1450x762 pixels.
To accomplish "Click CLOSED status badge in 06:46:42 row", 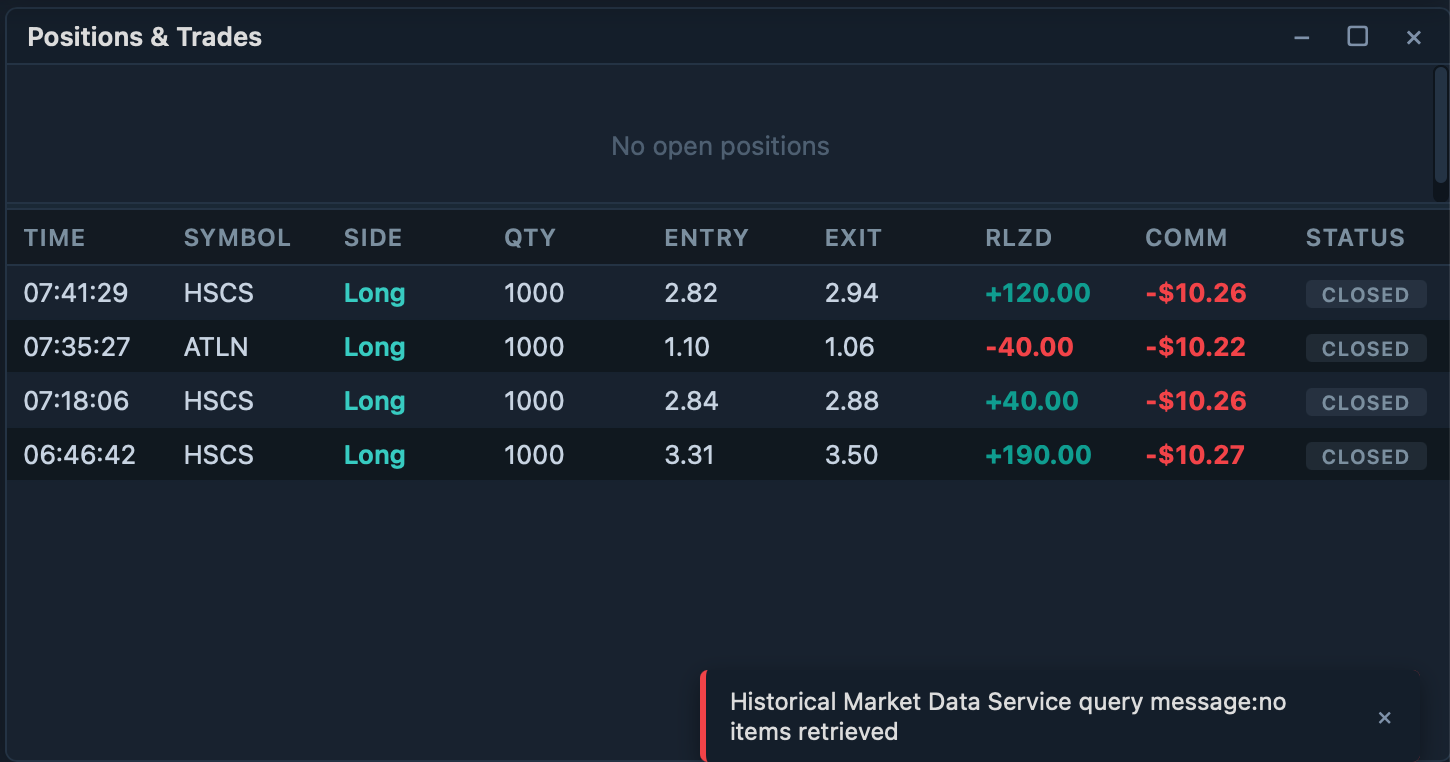I will (1366, 456).
